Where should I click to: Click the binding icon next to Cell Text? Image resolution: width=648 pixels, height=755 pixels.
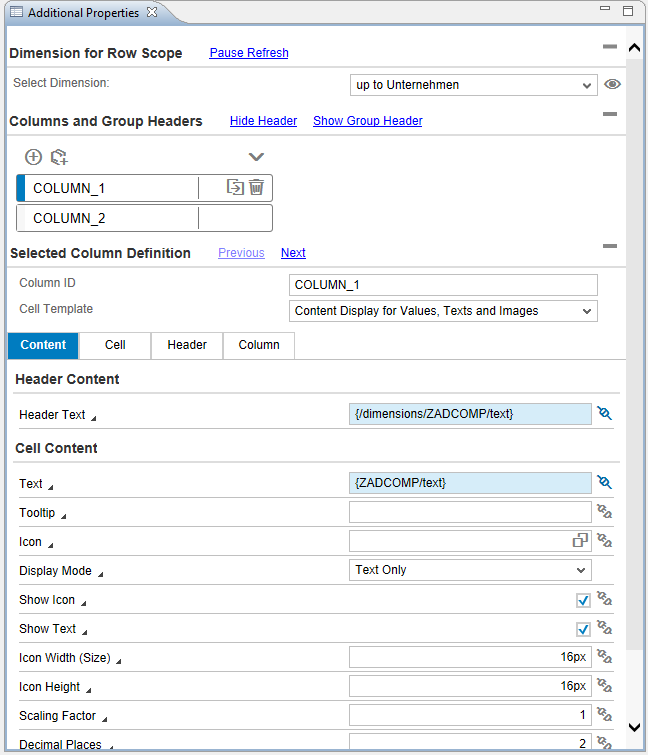pos(603,482)
